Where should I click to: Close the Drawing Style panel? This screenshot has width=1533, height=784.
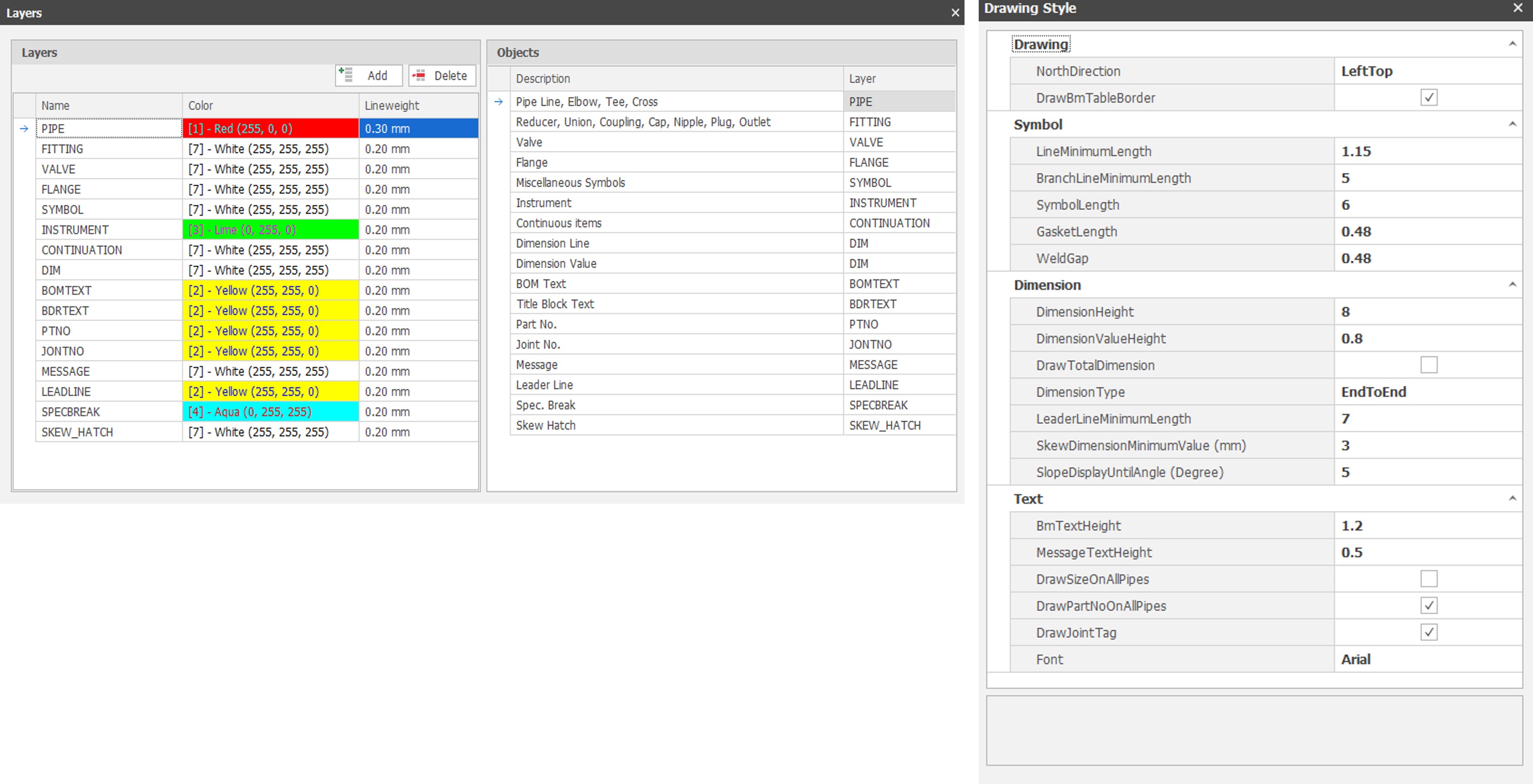click(1517, 8)
